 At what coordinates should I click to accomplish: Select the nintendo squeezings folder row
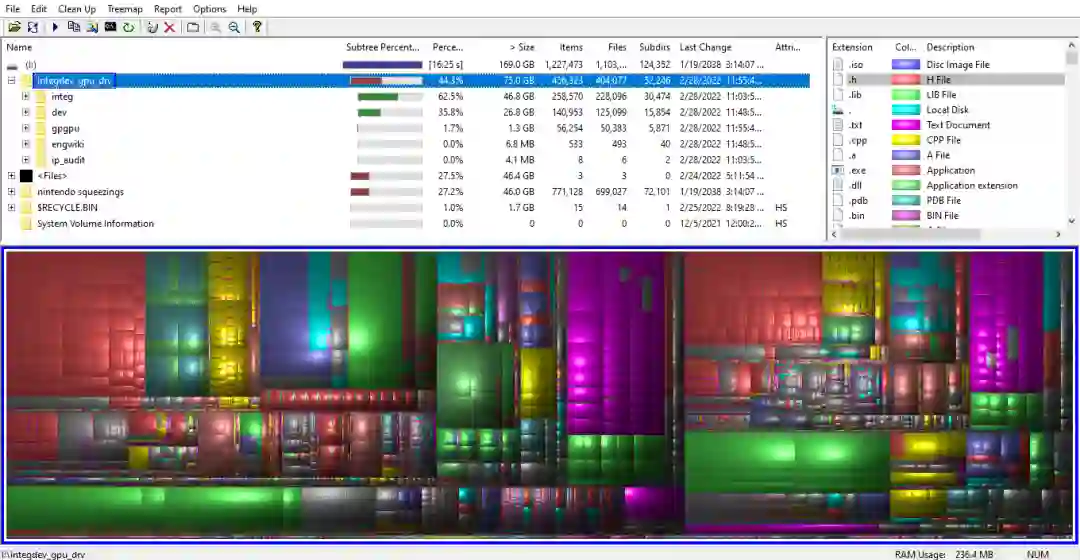[x=406, y=192]
